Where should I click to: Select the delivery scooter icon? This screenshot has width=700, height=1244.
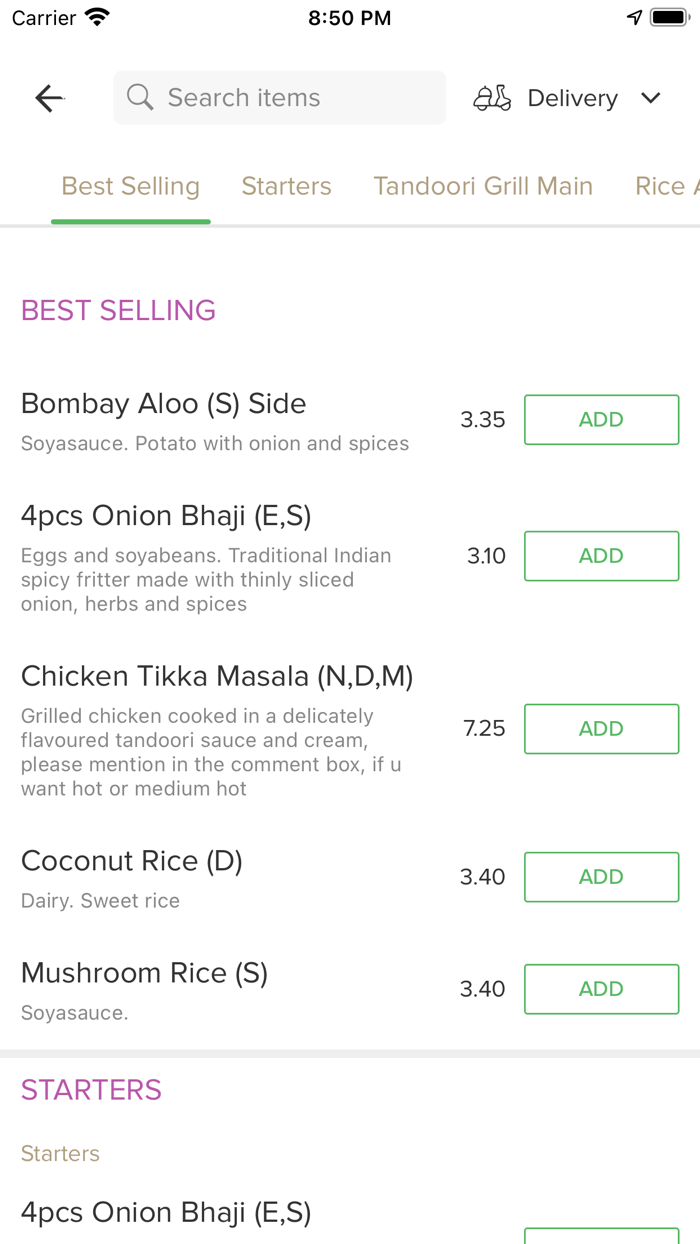coord(491,97)
